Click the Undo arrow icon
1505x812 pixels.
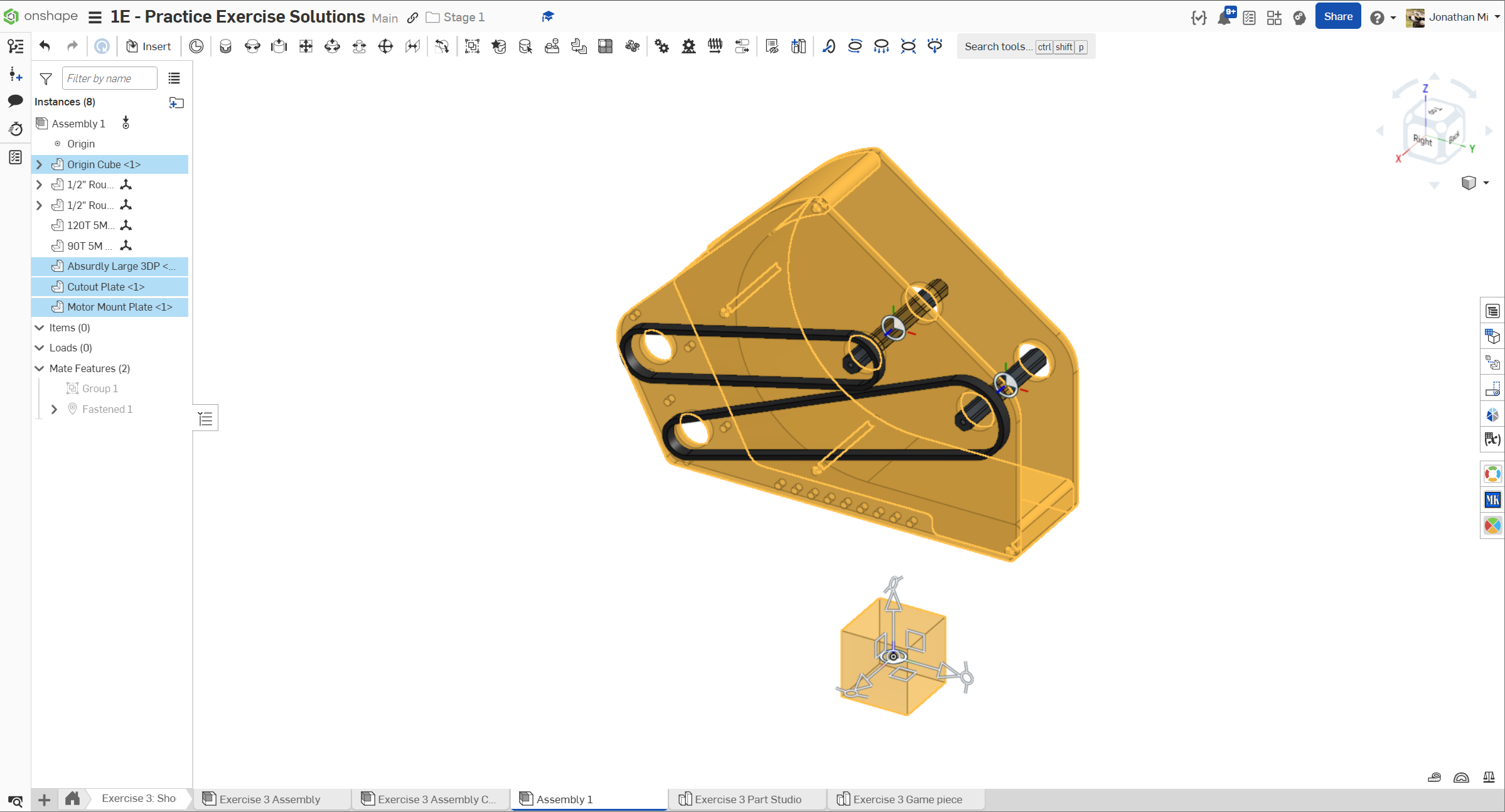coord(45,46)
